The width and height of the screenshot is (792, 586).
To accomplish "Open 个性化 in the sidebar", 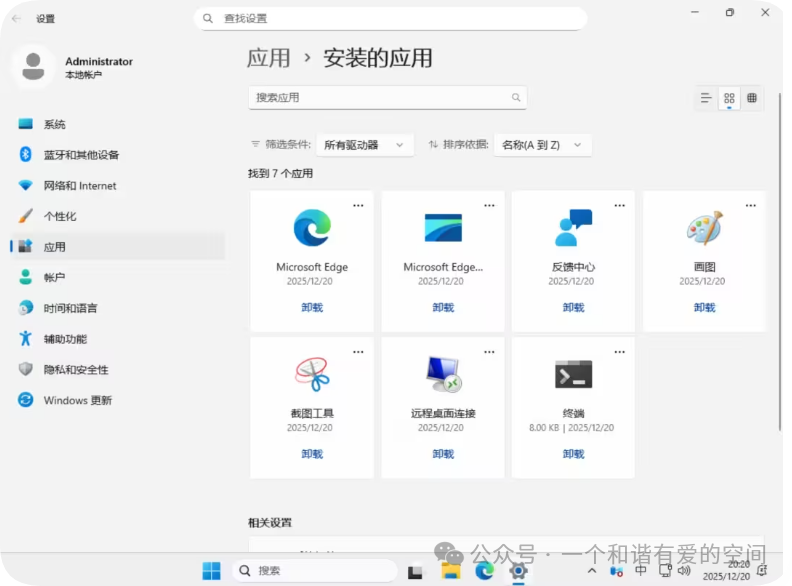I will [x=60, y=216].
